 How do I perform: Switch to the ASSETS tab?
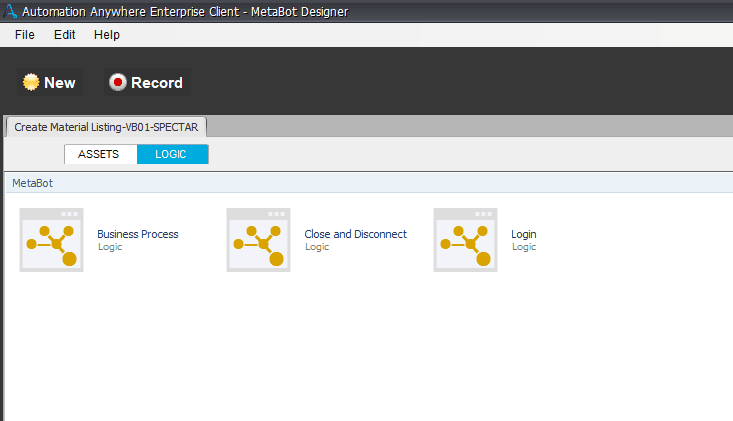pyautogui.click(x=101, y=154)
